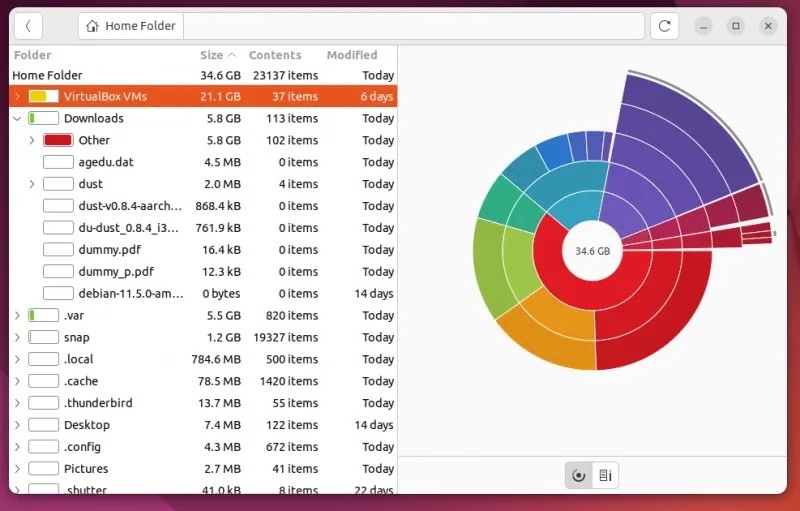Screen dimensions: 800x511
Task: Select the agedu.dat file row
Action: (x=203, y=162)
